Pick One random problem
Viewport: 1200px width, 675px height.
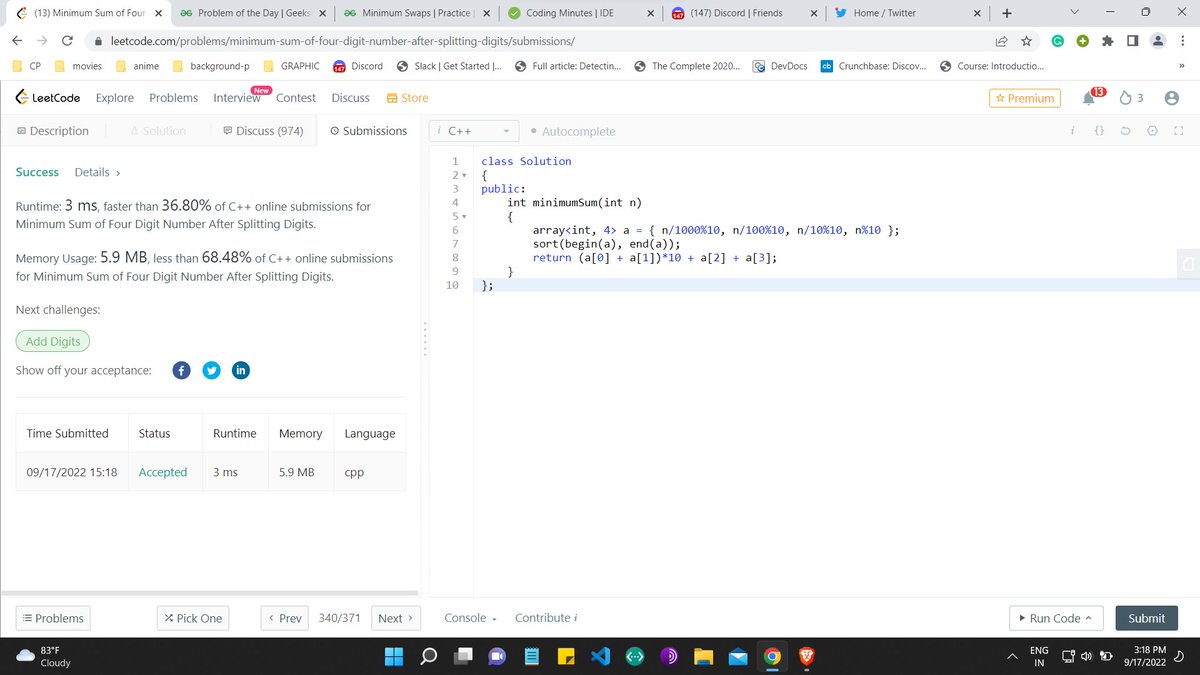pyautogui.click(x=193, y=618)
